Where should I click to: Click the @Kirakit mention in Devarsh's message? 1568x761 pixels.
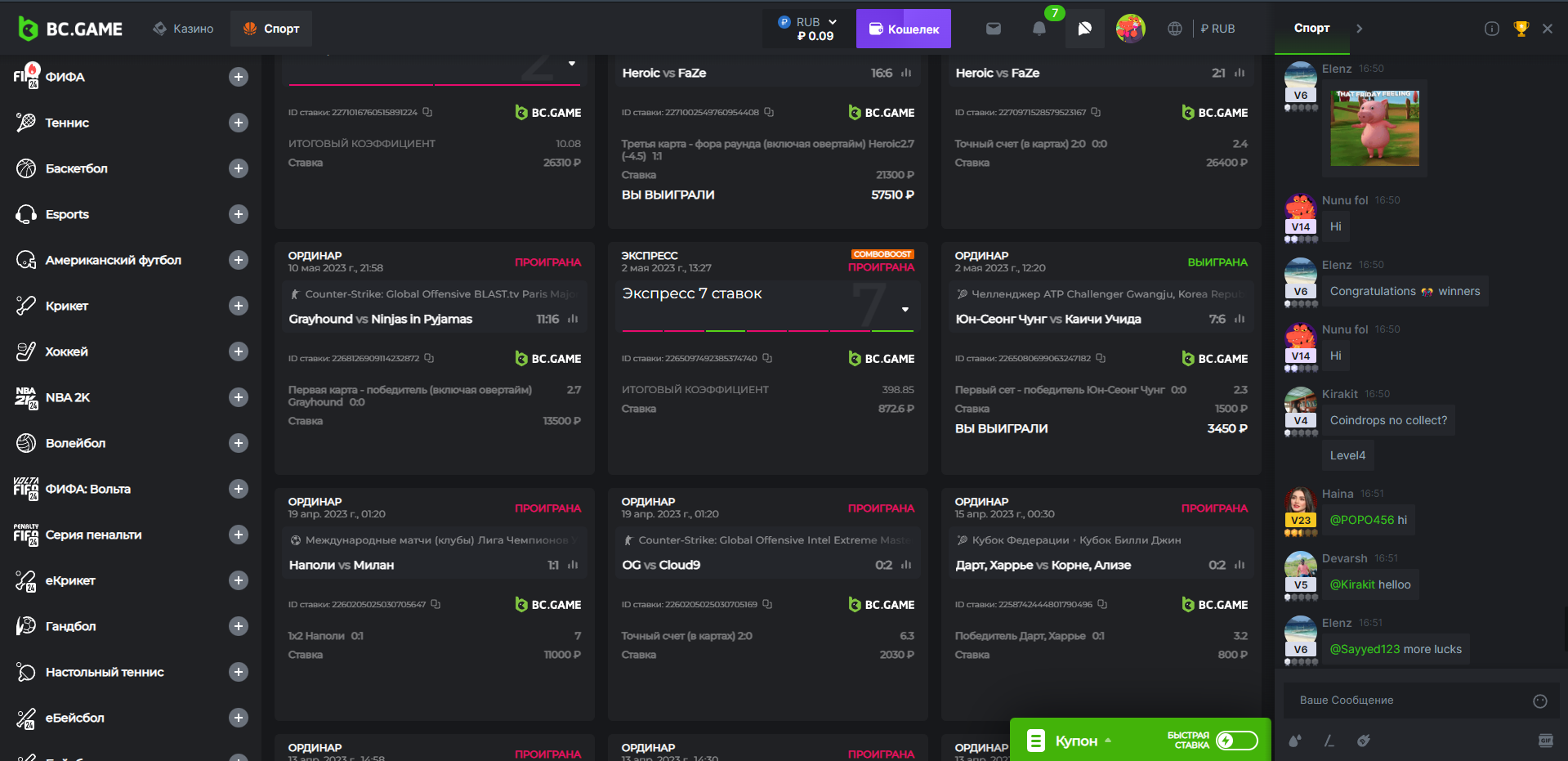pyautogui.click(x=1352, y=584)
